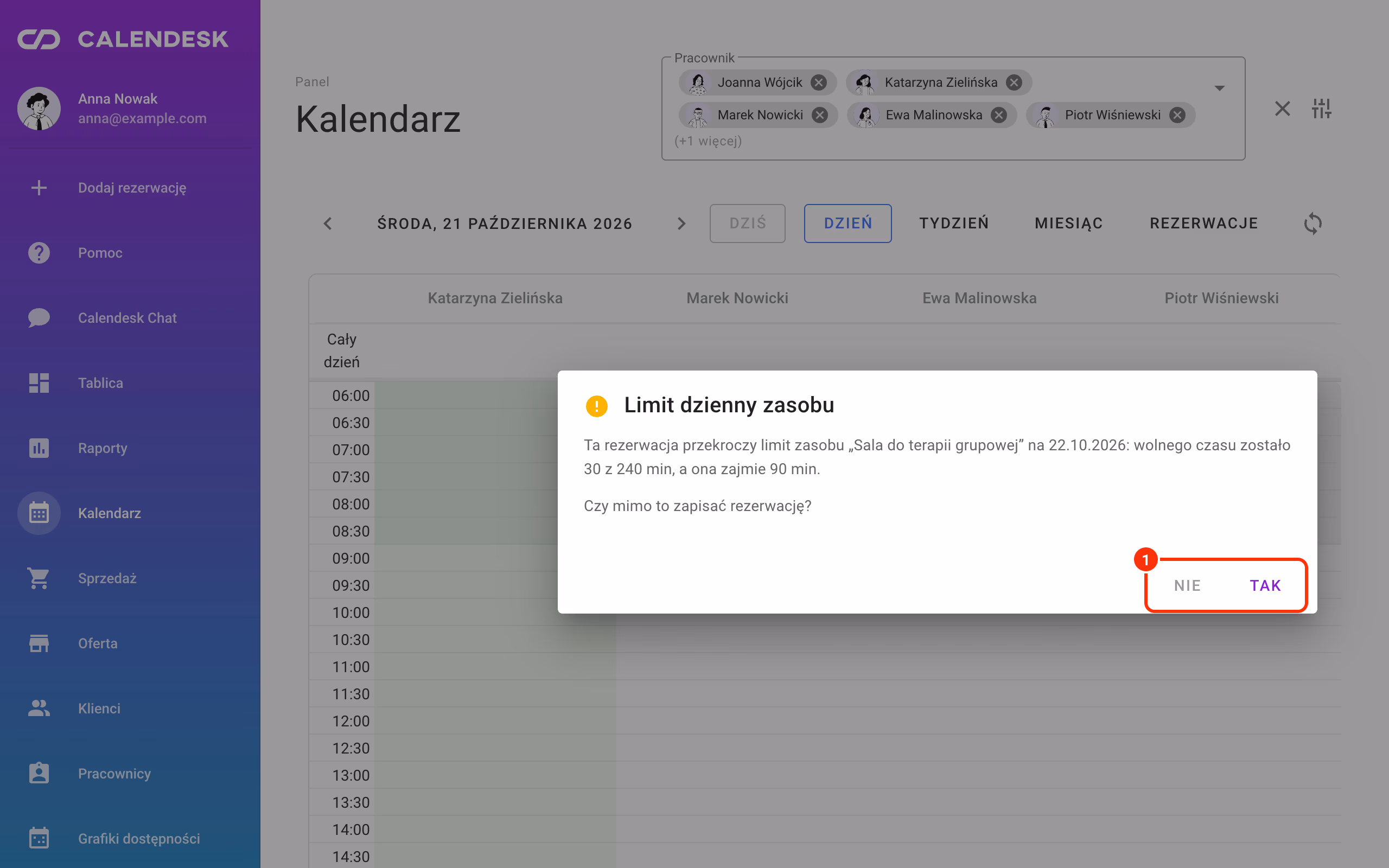Image resolution: width=1389 pixels, height=868 pixels.
Task: Remove the Piotr Wiśniewski chip
Action: point(1177,116)
